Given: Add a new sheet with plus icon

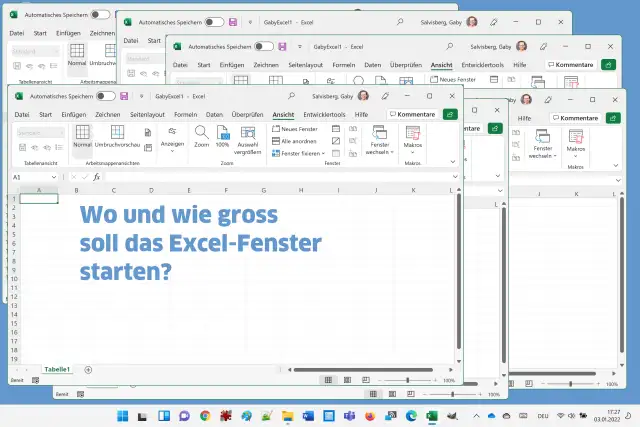Looking at the screenshot, I should click(88, 369).
